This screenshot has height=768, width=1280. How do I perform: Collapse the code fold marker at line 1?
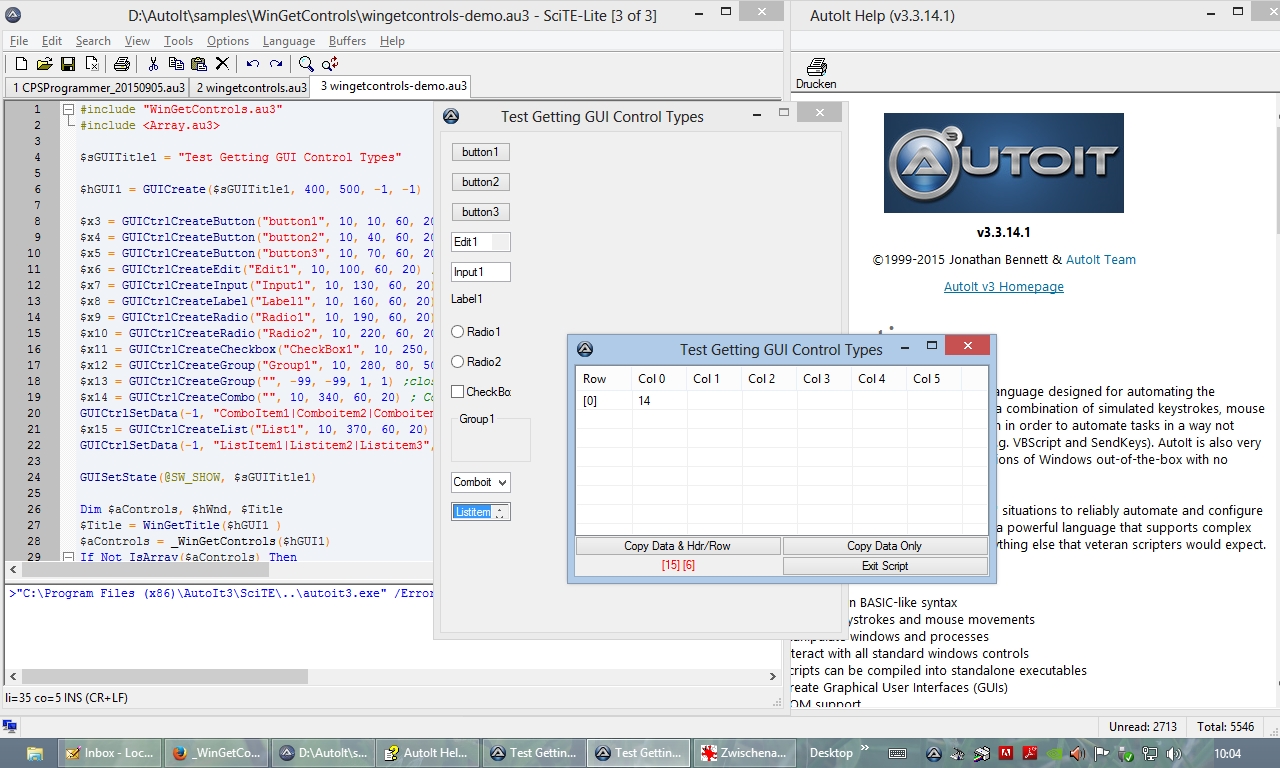tap(68, 110)
